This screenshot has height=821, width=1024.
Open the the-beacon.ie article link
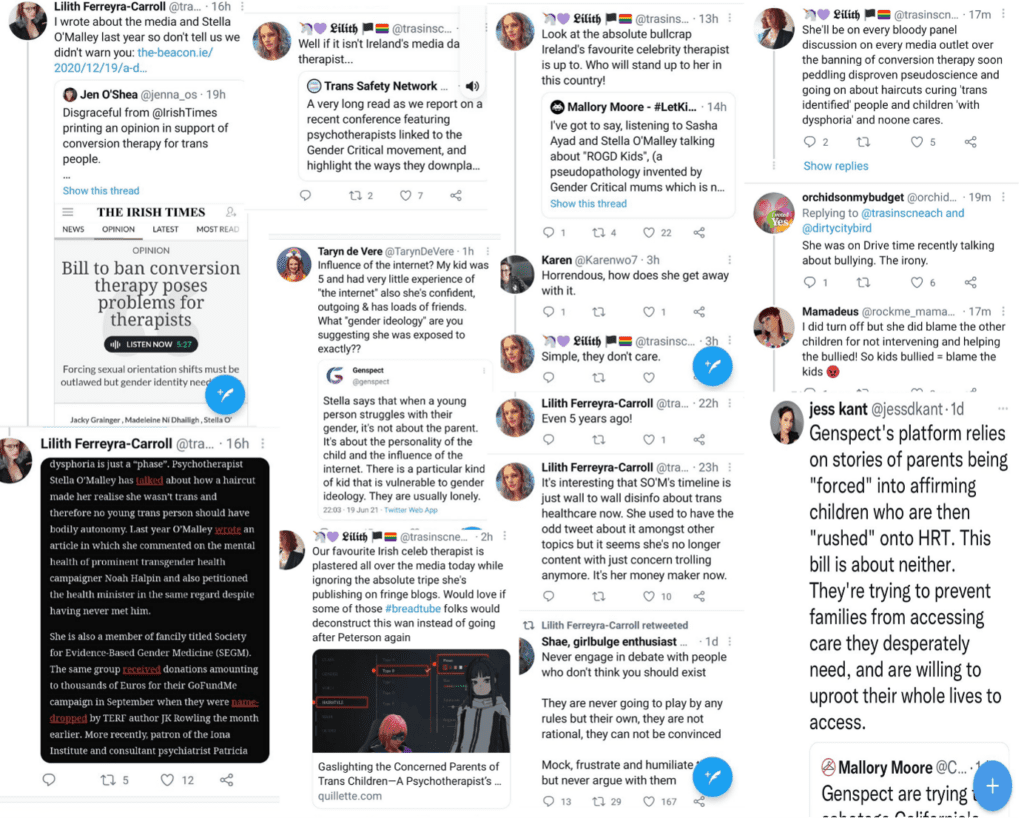(133, 60)
